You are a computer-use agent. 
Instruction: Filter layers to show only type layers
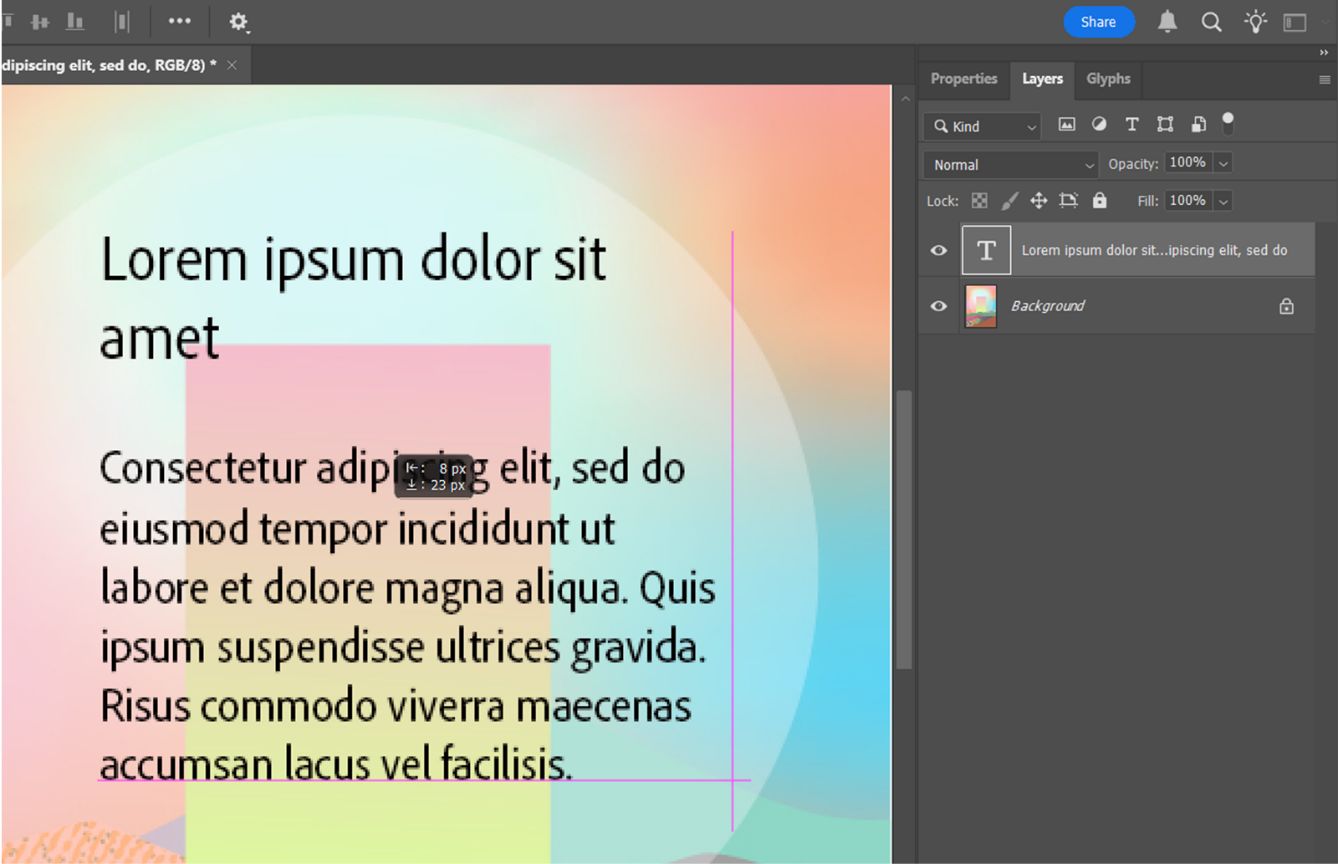(1132, 123)
